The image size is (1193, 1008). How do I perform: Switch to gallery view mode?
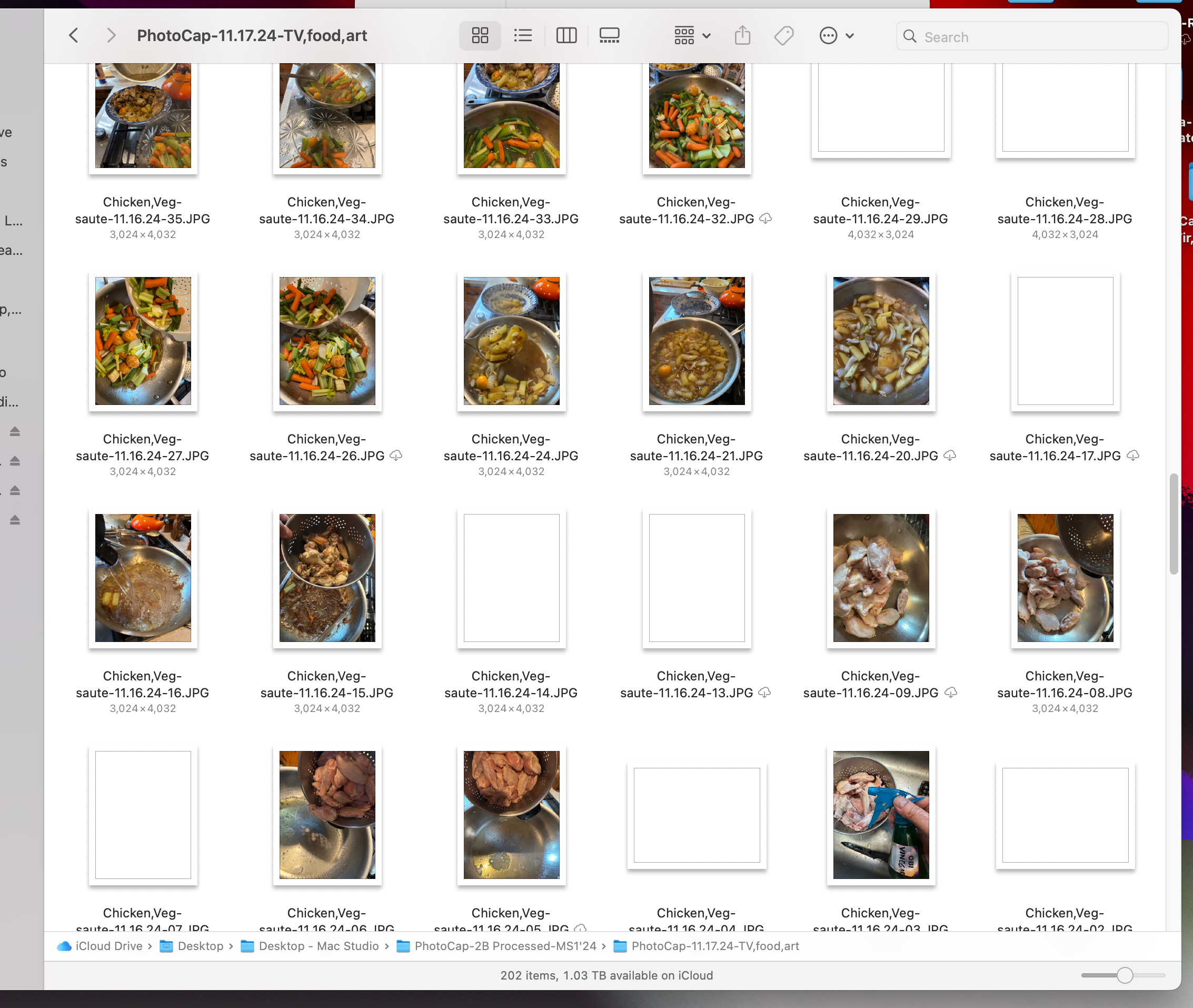[609, 36]
